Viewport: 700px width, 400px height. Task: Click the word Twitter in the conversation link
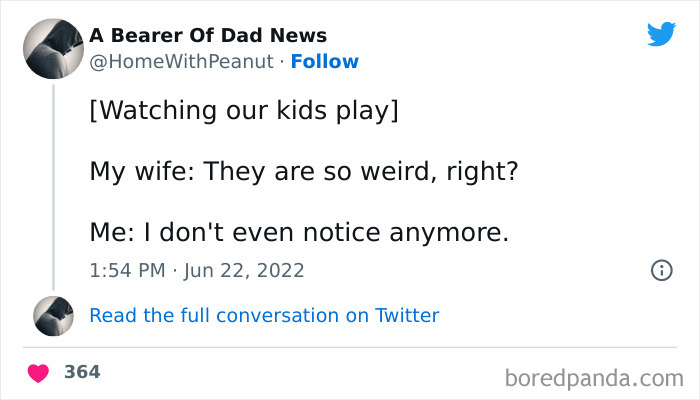click(407, 316)
